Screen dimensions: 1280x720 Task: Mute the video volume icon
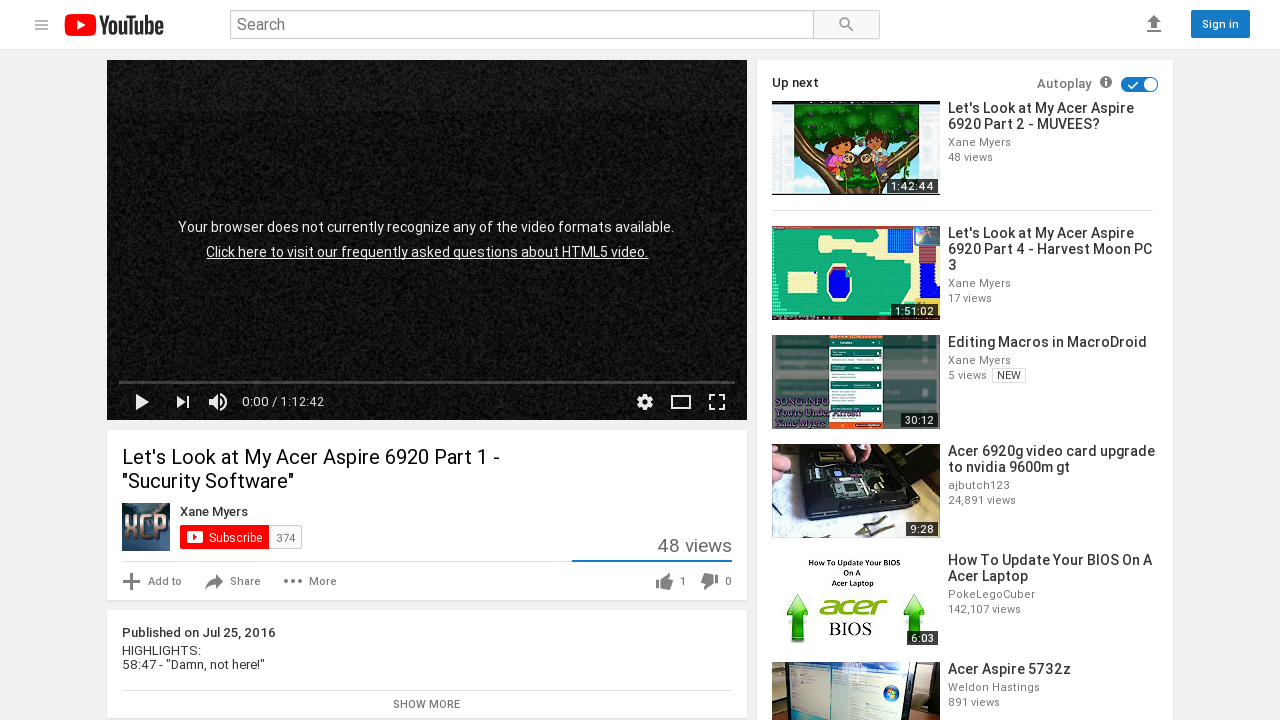[218, 402]
